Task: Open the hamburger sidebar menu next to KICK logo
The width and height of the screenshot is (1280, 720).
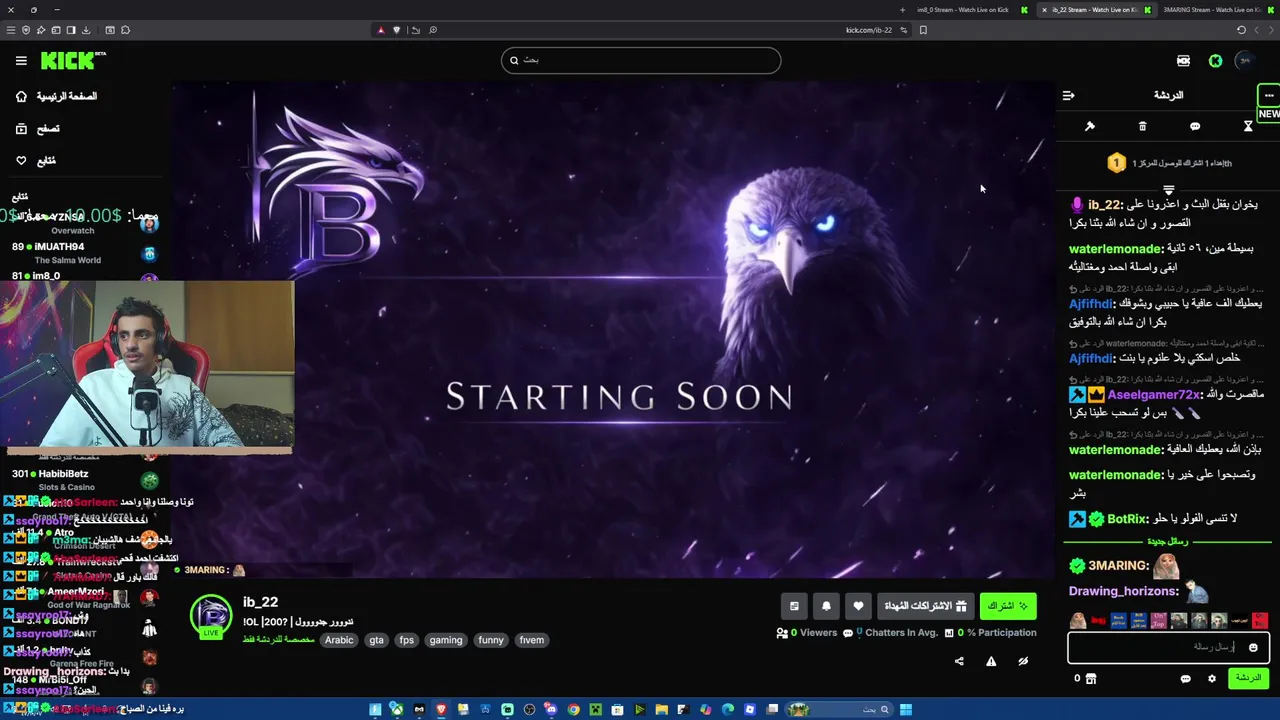Action: point(21,61)
